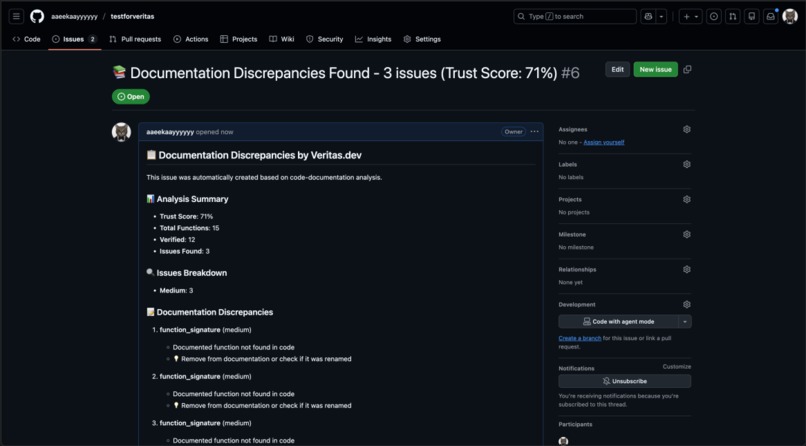Switch to the Code tab

(26, 39)
